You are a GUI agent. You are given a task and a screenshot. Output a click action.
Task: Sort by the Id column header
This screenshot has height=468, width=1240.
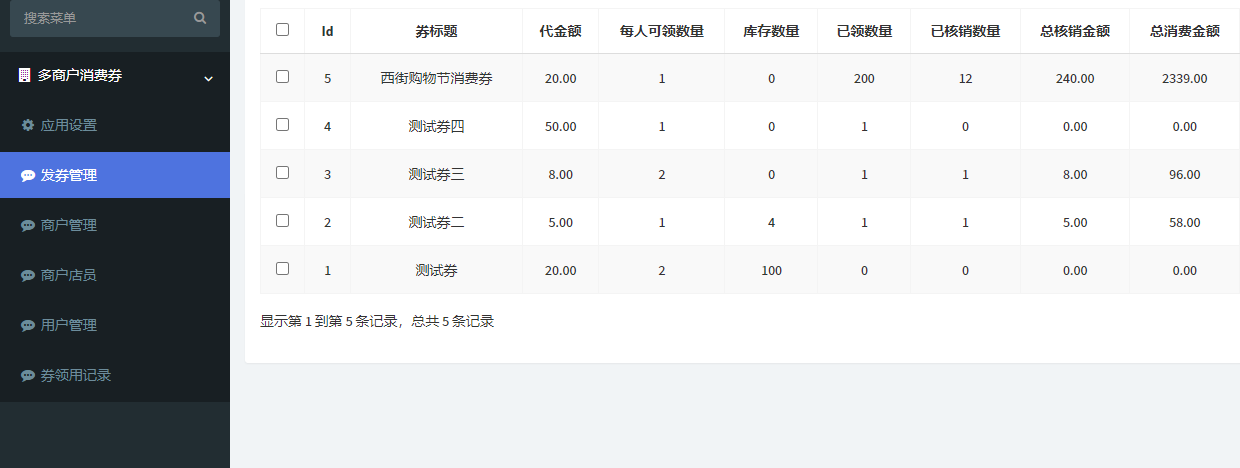pos(327,31)
